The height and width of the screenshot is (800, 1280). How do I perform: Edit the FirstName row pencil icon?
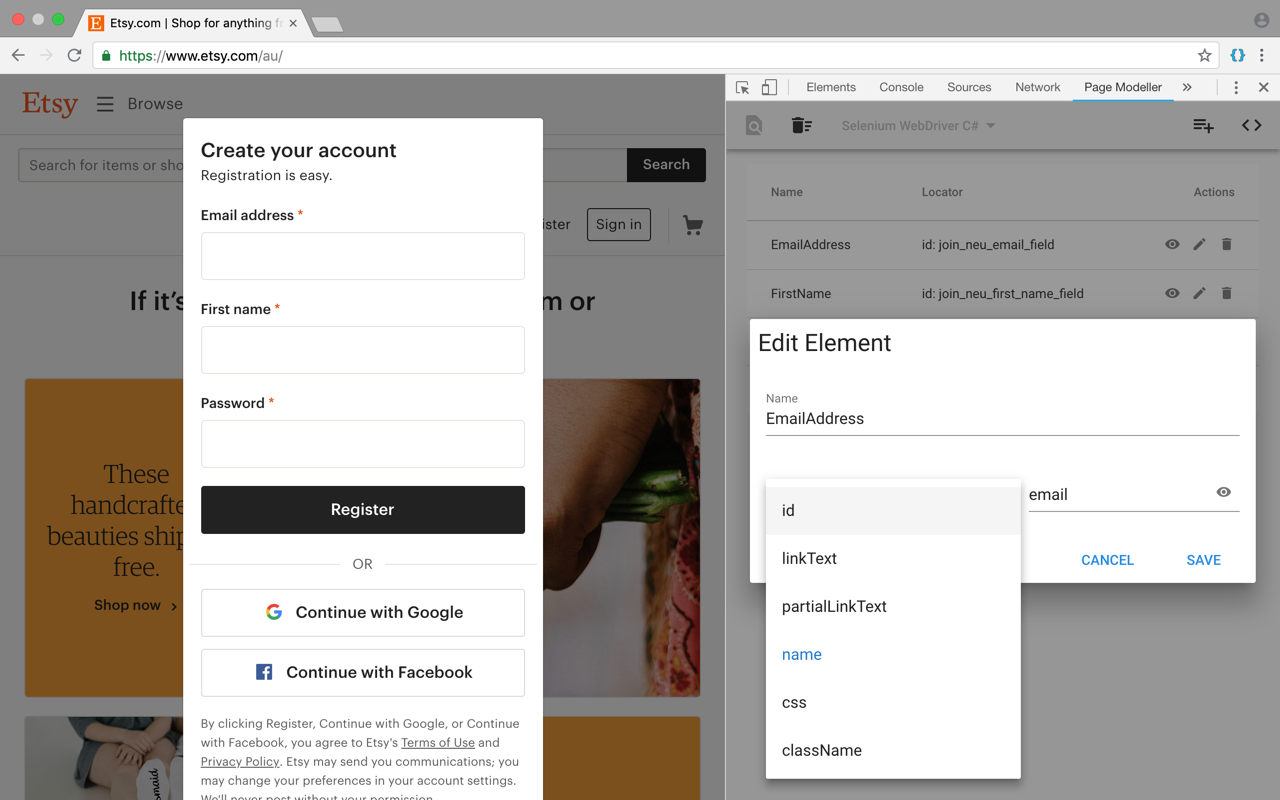pyautogui.click(x=1199, y=293)
